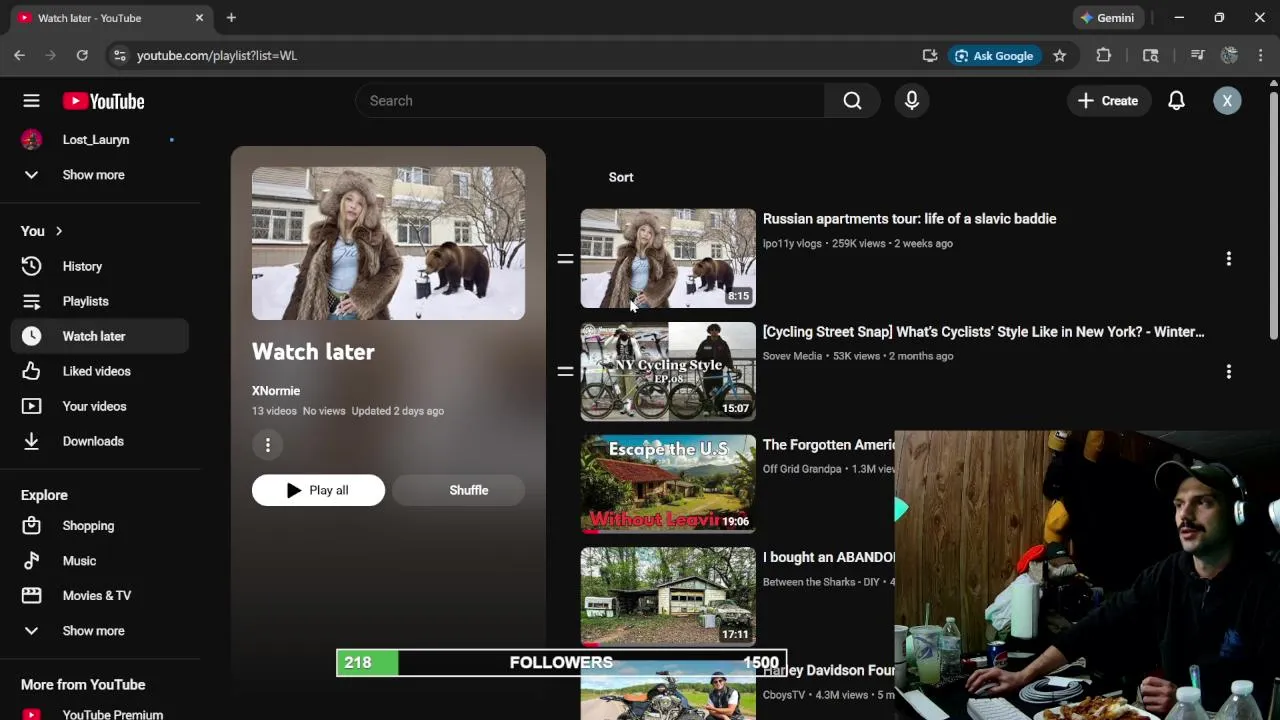Open browser extensions puzzle icon
Image resolution: width=1280 pixels, height=720 pixels.
tap(1104, 56)
